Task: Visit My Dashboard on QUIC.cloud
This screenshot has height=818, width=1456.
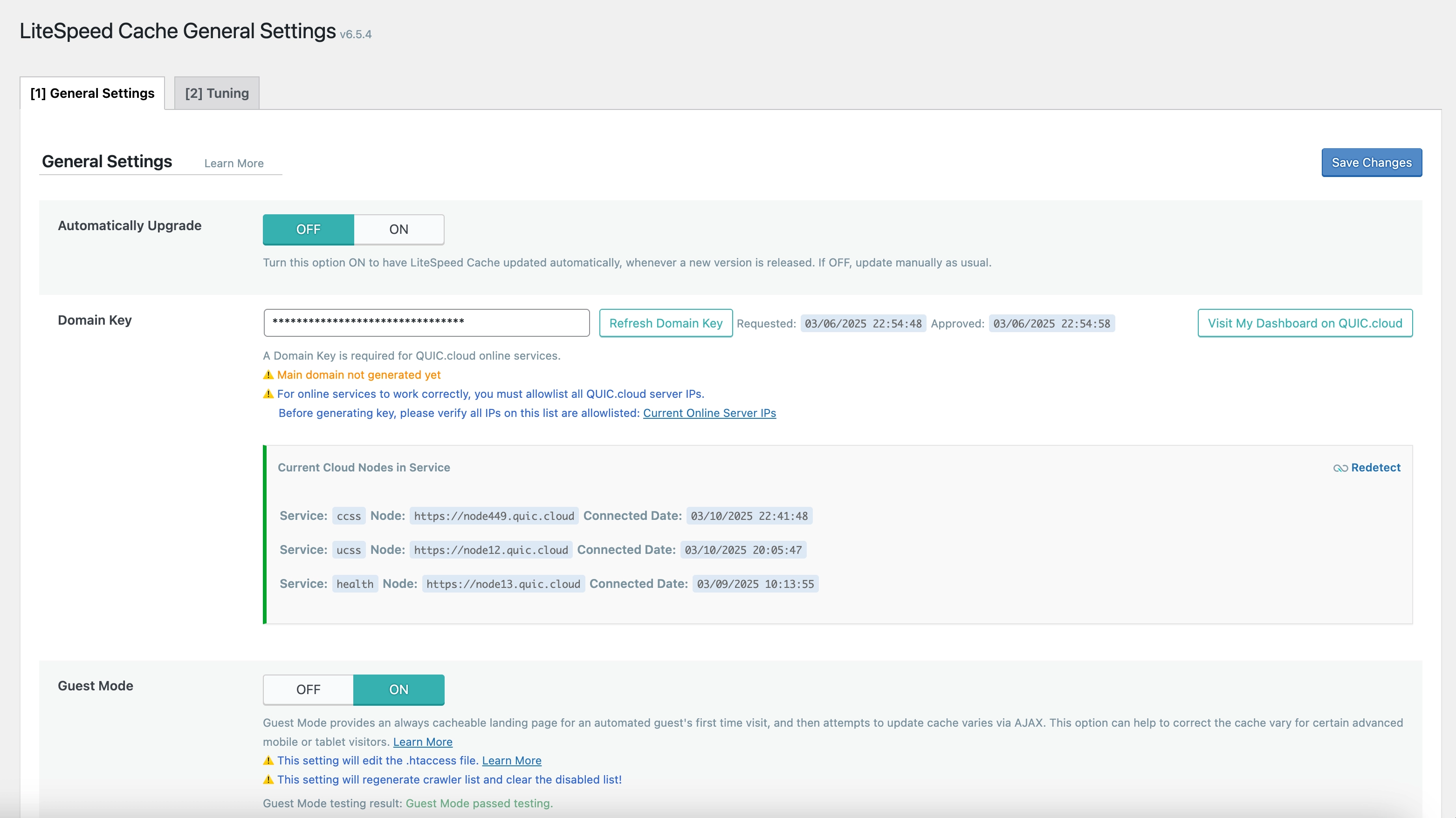Action: pyautogui.click(x=1305, y=323)
